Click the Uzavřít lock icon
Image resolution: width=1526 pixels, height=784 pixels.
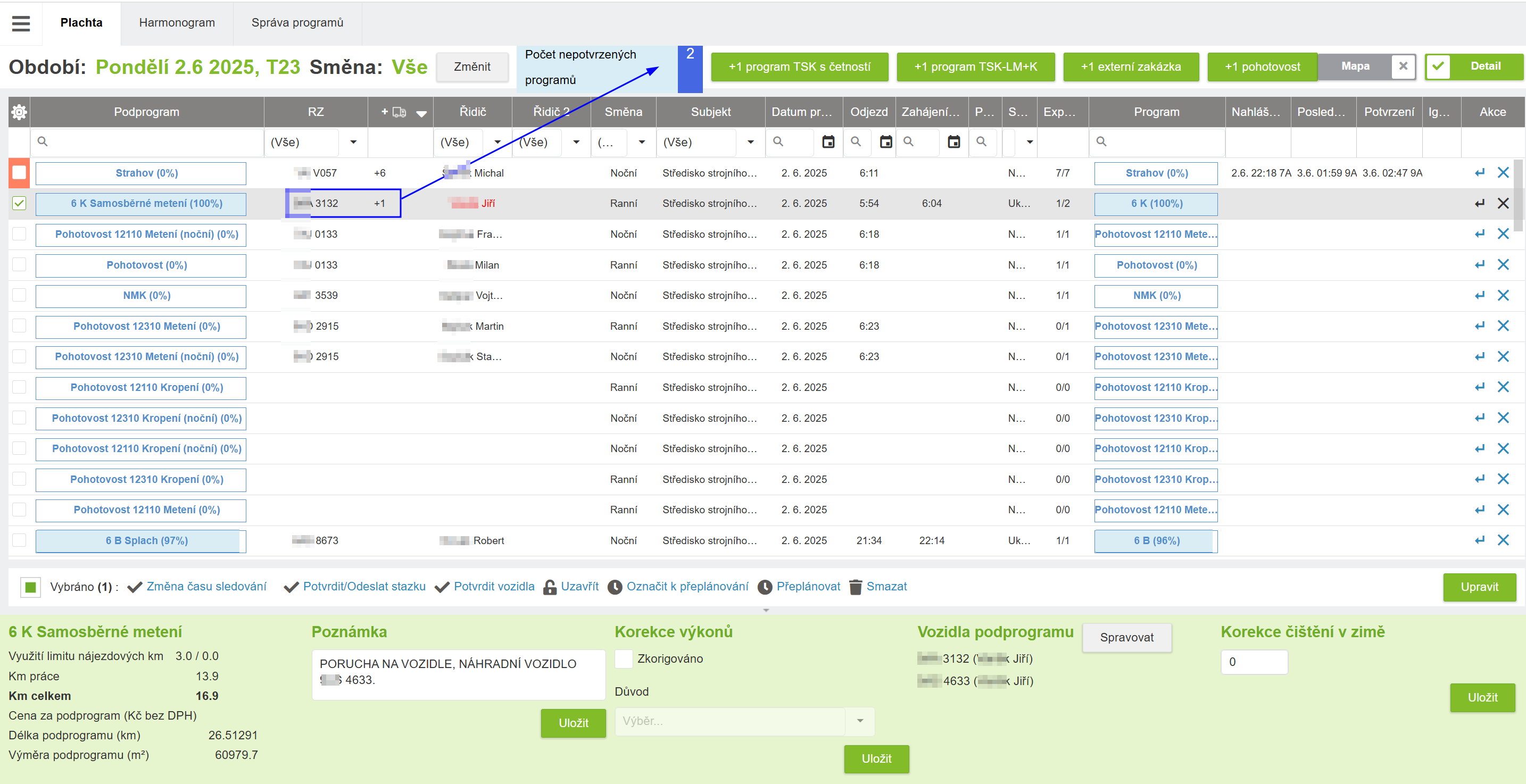(550, 587)
